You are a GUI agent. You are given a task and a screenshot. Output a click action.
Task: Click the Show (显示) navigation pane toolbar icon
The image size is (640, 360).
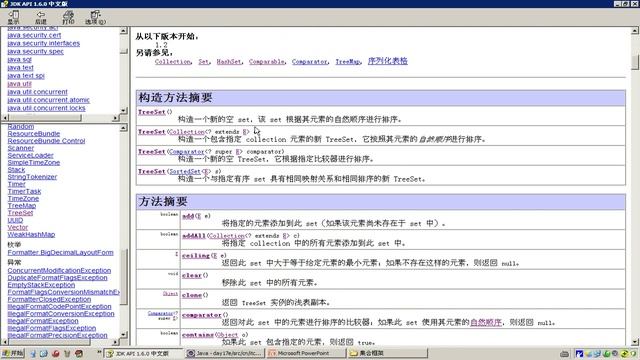(x=13, y=17)
